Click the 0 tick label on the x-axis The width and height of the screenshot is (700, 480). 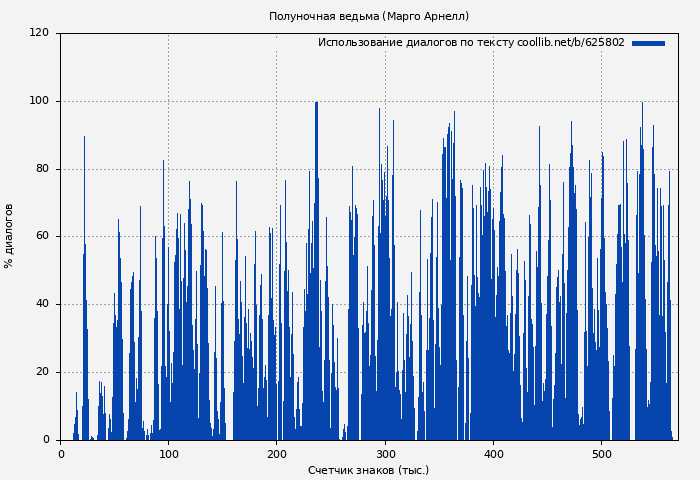(x=60, y=454)
